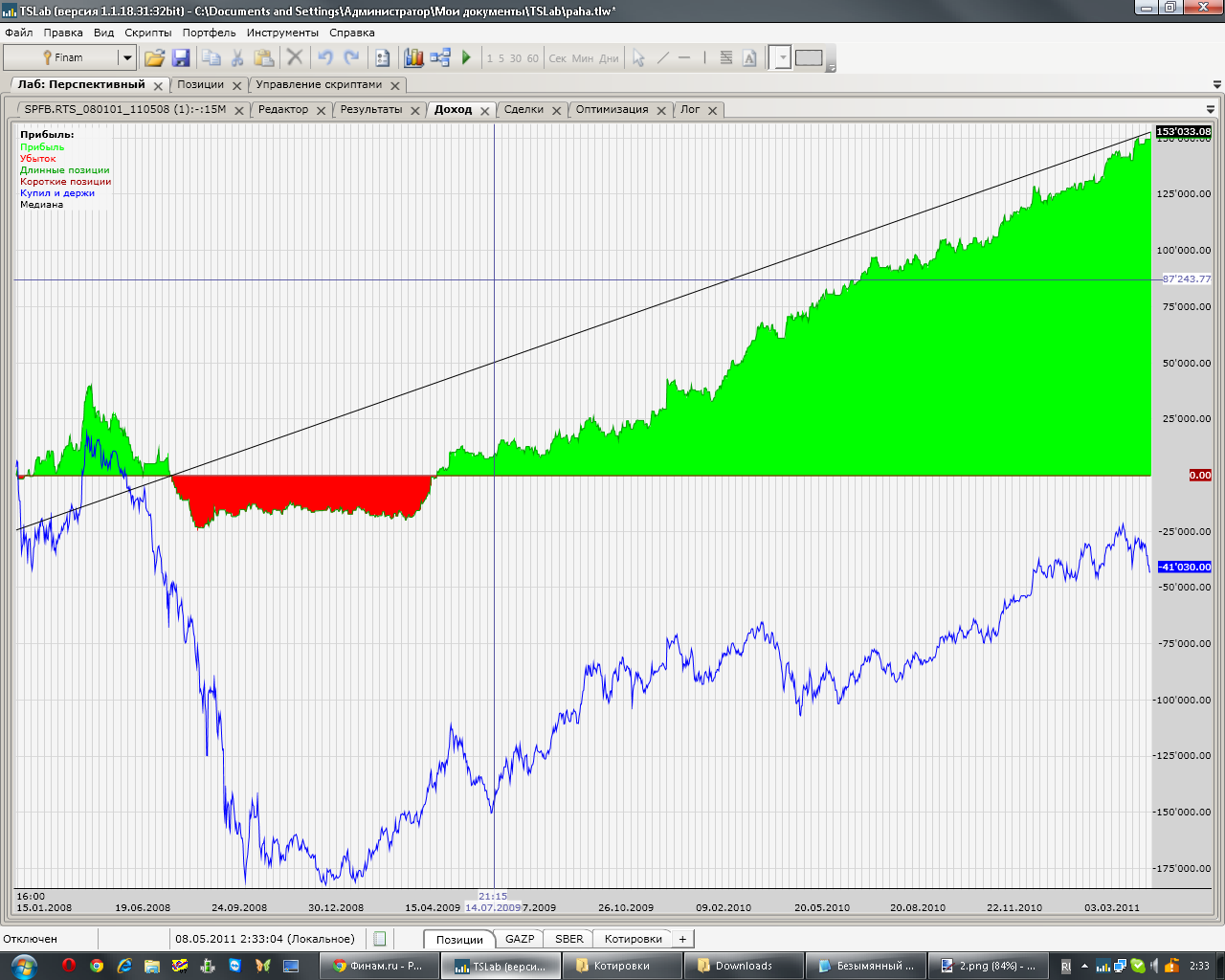This screenshot has width=1225, height=980.
Task: Select the vertical line drawing tool
Action: pos(704,57)
